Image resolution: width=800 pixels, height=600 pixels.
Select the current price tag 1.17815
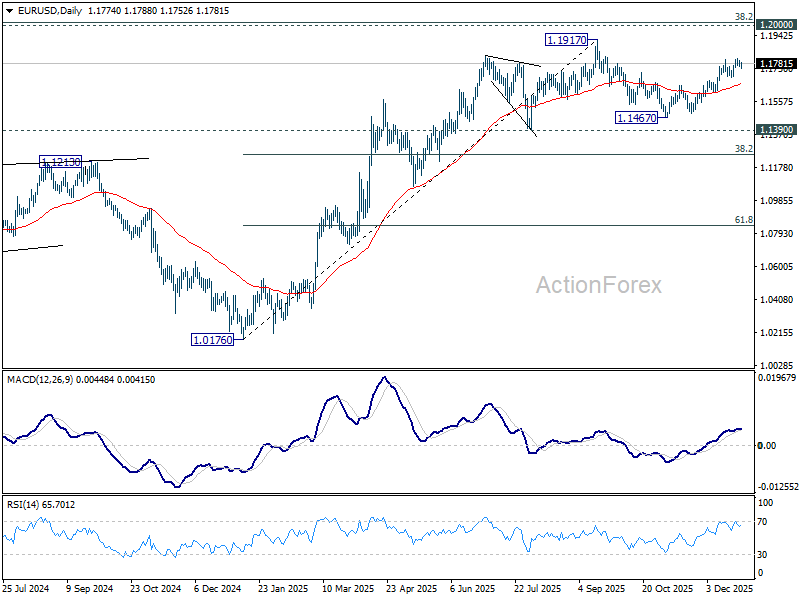(777, 64)
